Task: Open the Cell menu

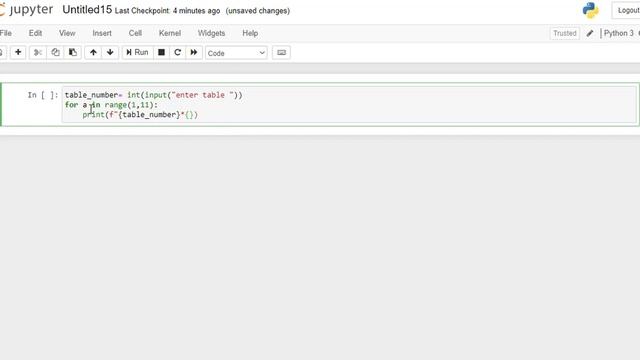Action: point(135,33)
